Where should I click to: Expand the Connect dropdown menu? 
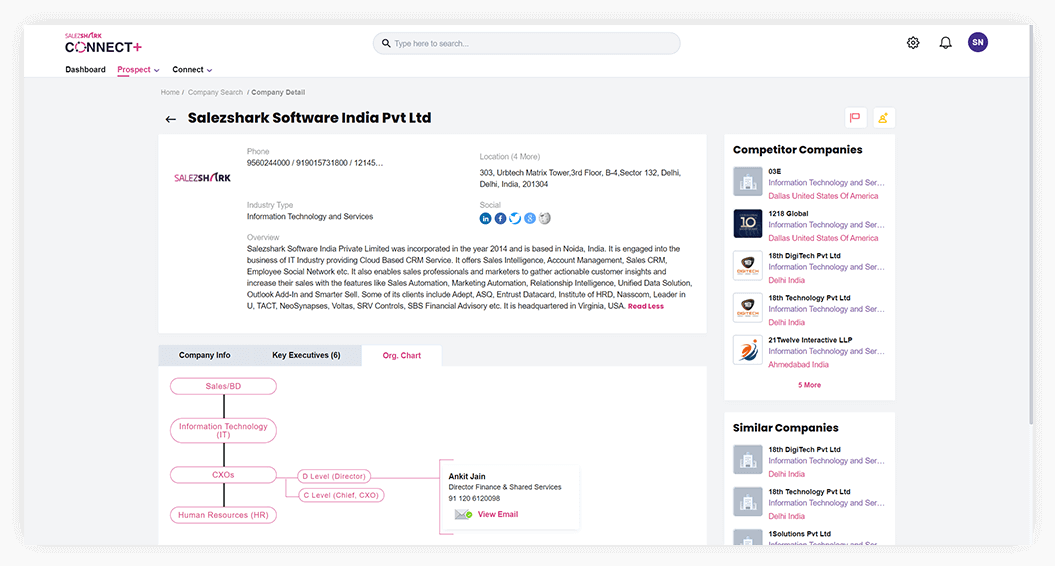[x=192, y=69]
